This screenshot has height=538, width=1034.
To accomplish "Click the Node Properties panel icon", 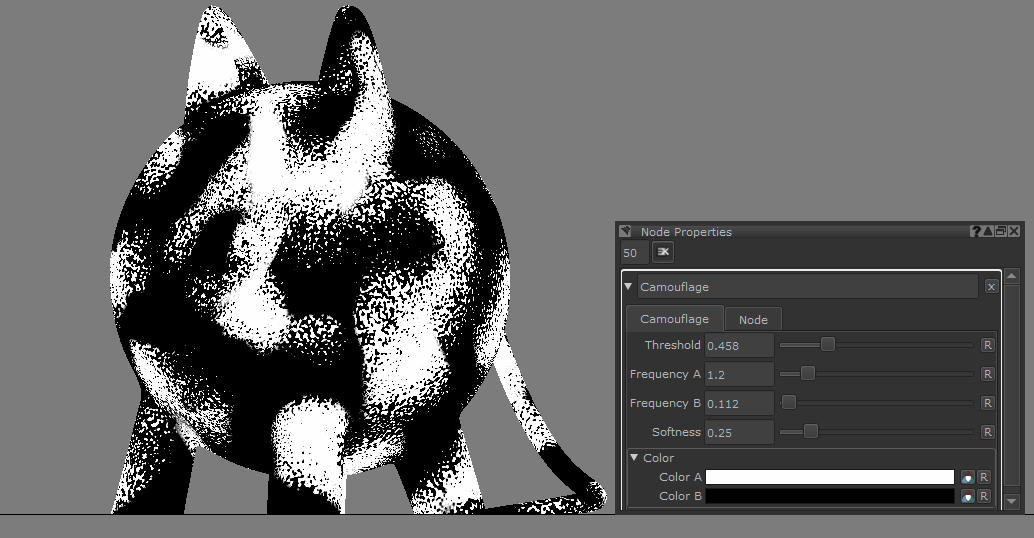I will [x=626, y=231].
